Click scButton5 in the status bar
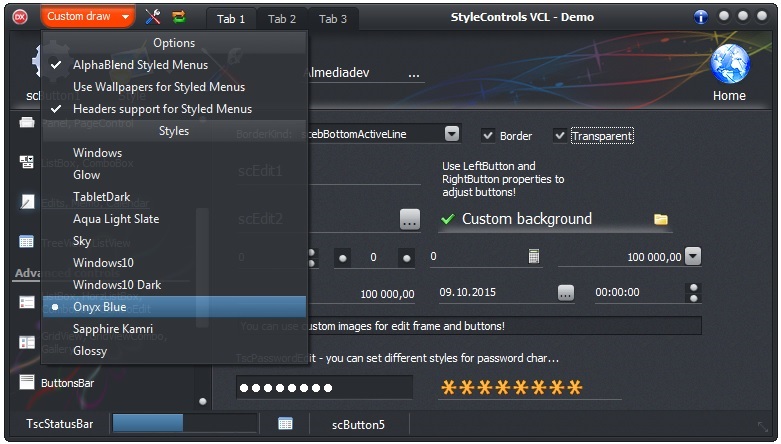The height and width of the screenshot is (444, 781). pos(359,425)
